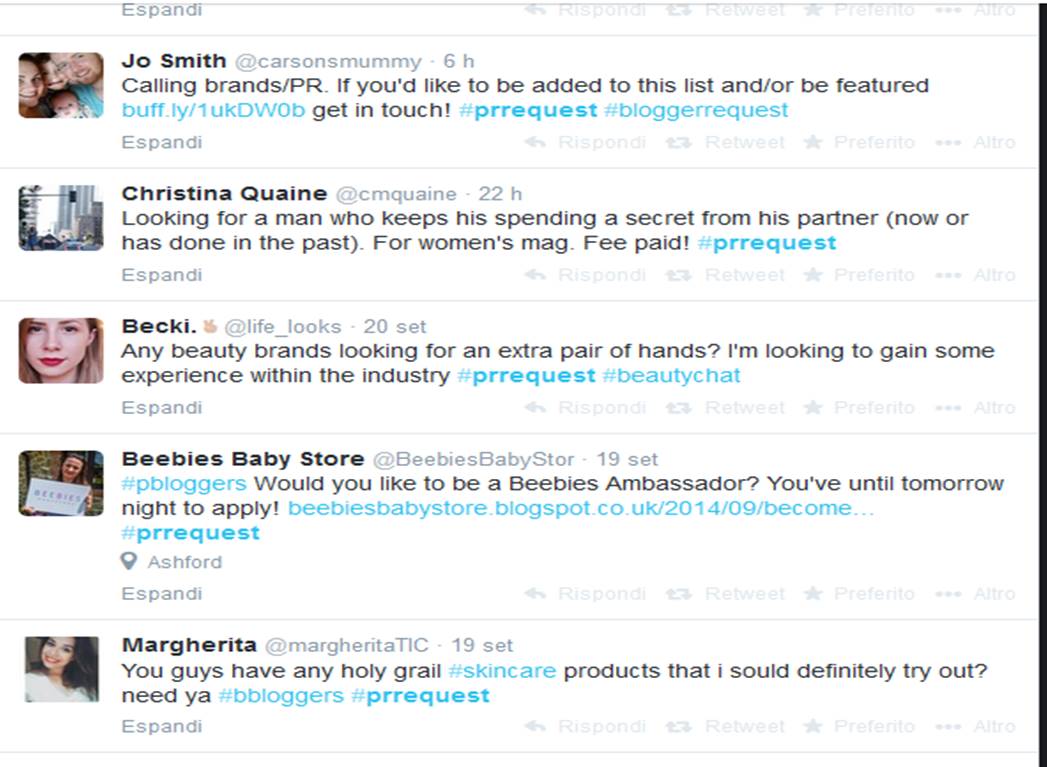Open Christina Quaine's profile picture
Screen dimensions: 1047x767
pyautogui.click(x=61, y=218)
